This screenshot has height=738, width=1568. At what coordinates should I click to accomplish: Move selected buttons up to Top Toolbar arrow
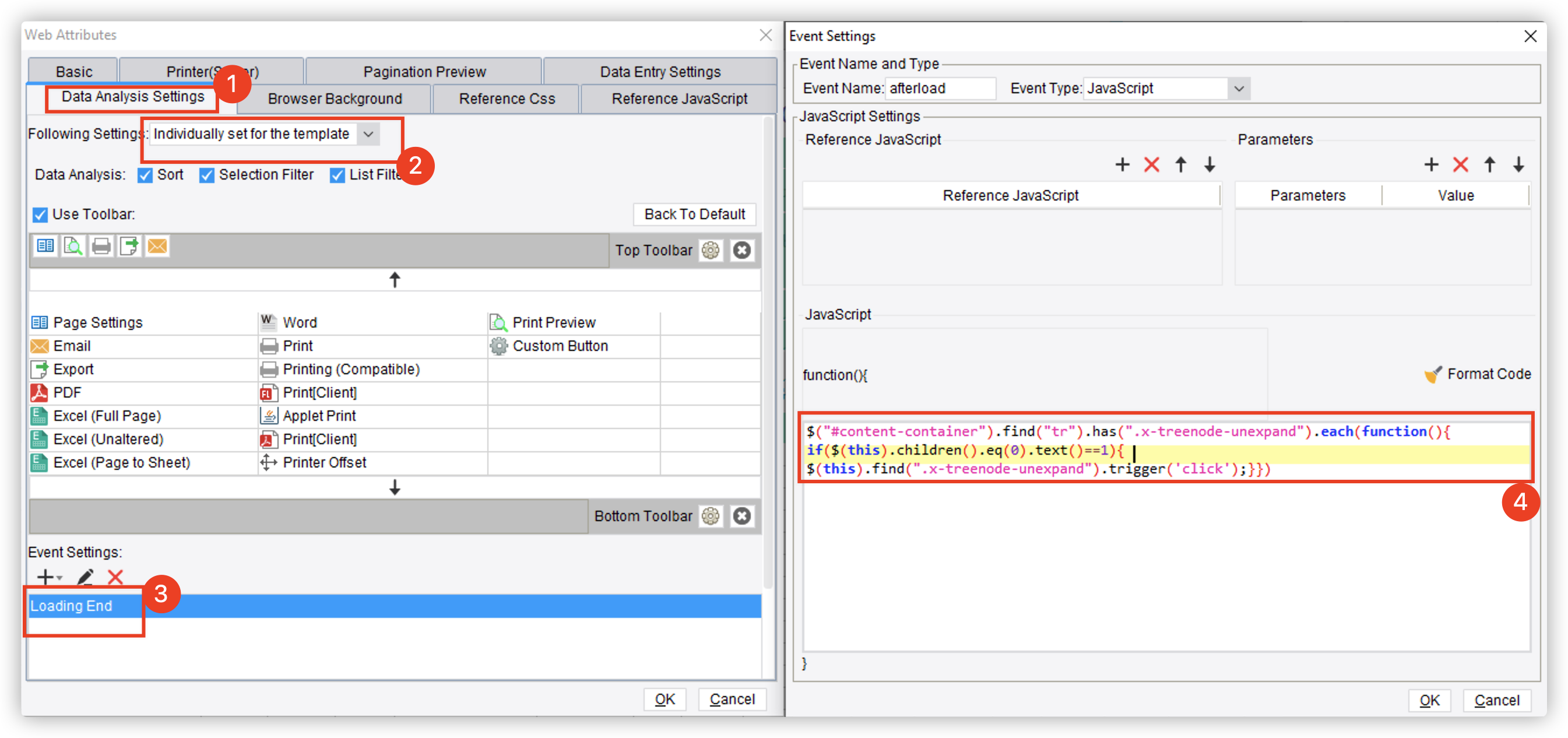tap(395, 280)
